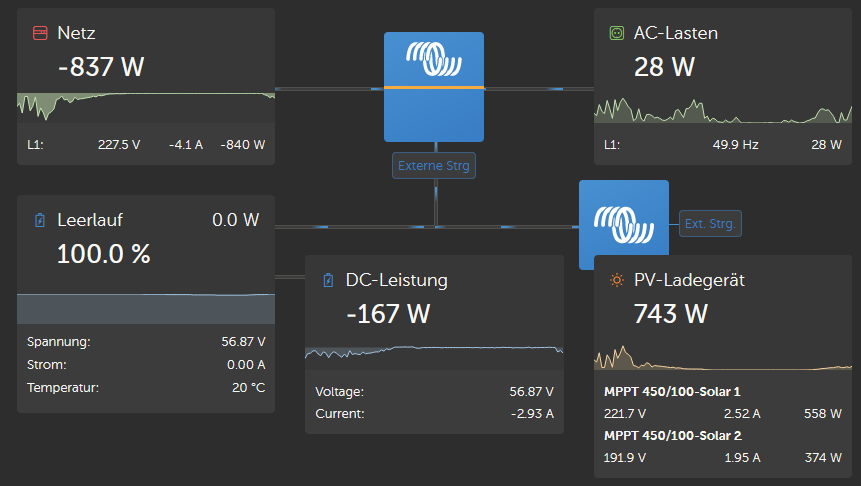The height and width of the screenshot is (486, 861).
Task: Click the battery 100.0 % charge value
Action: (103, 254)
